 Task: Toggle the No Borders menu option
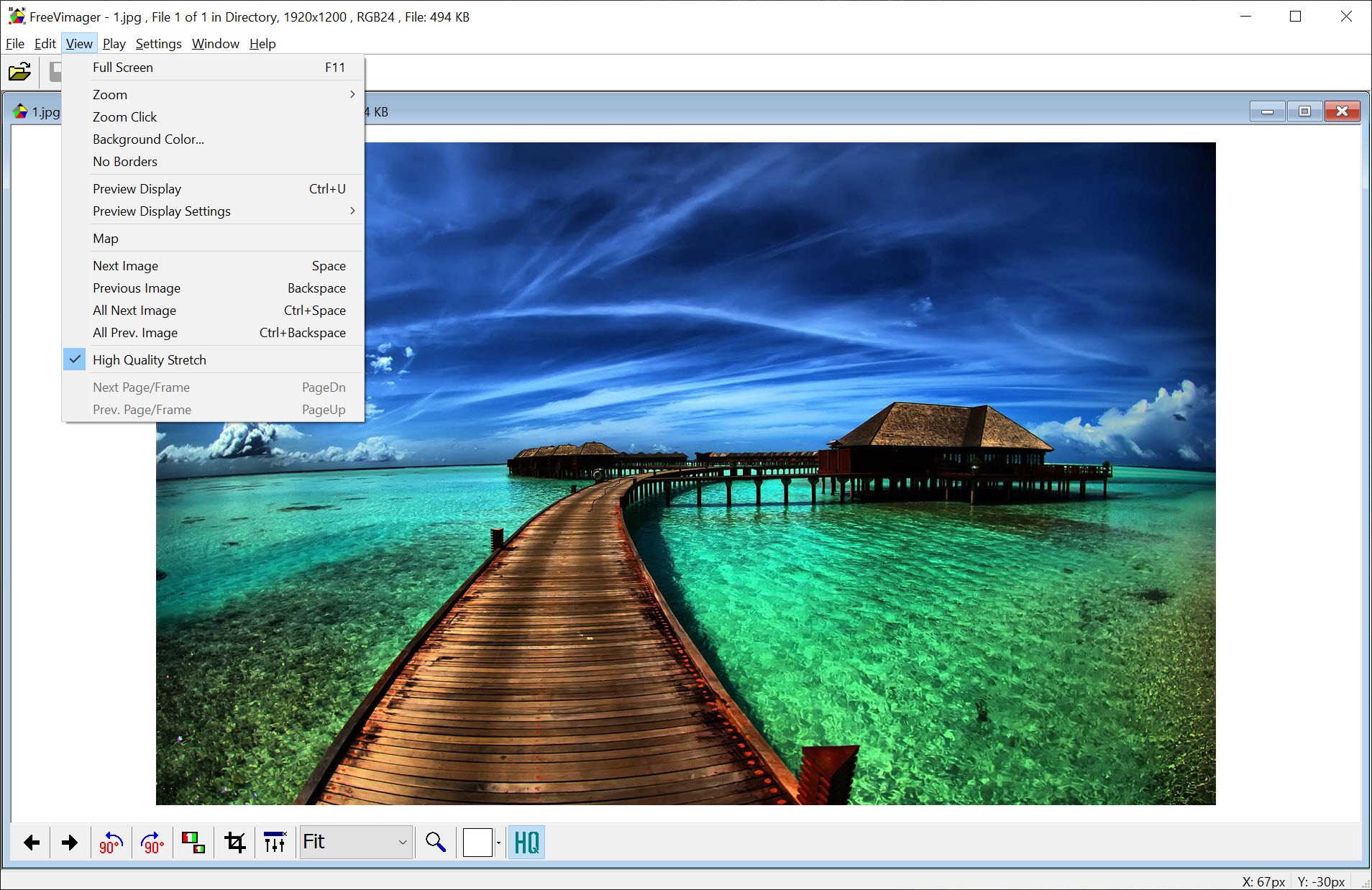125,162
